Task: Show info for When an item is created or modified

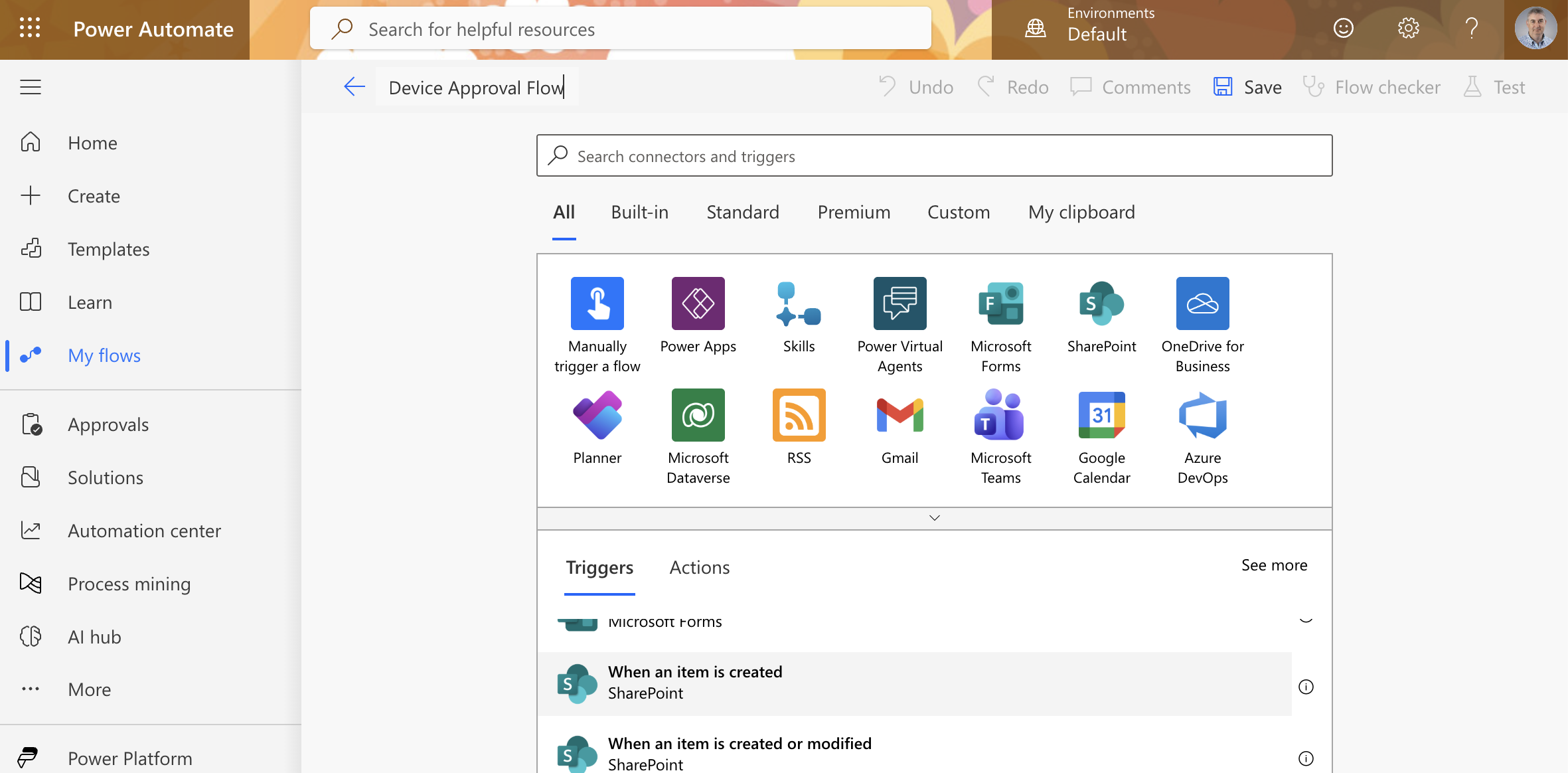Action: point(1306,758)
